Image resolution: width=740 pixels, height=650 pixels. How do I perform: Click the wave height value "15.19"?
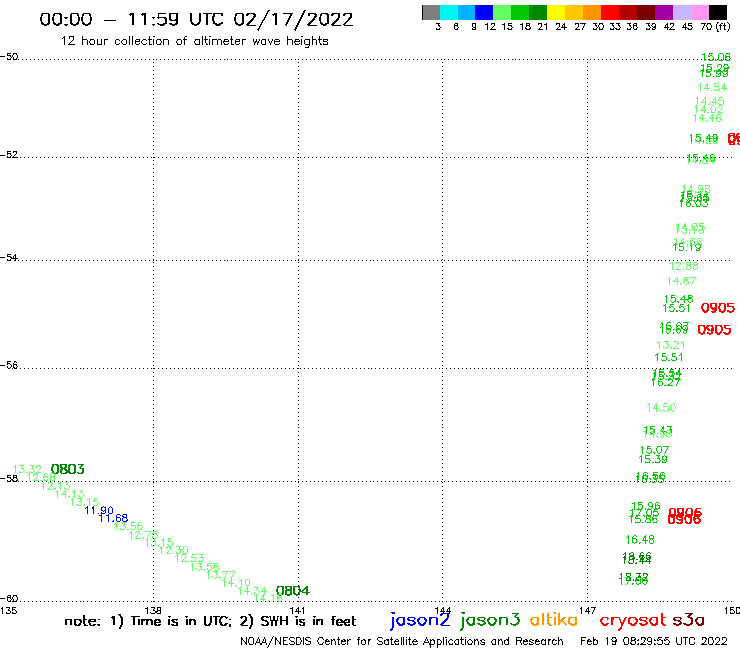(x=687, y=247)
